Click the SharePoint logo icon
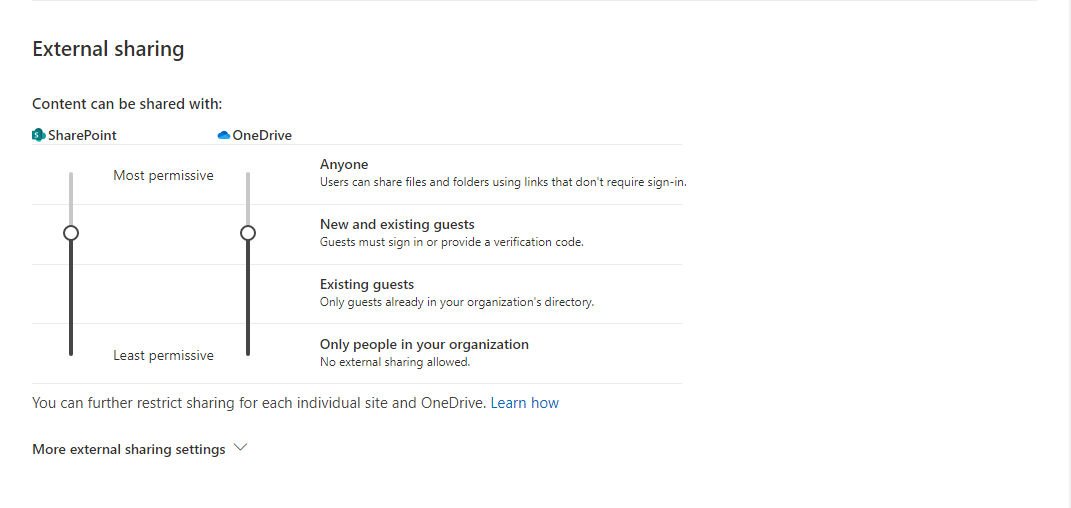The width and height of the screenshot is (1071, 508). coord(38,135)
